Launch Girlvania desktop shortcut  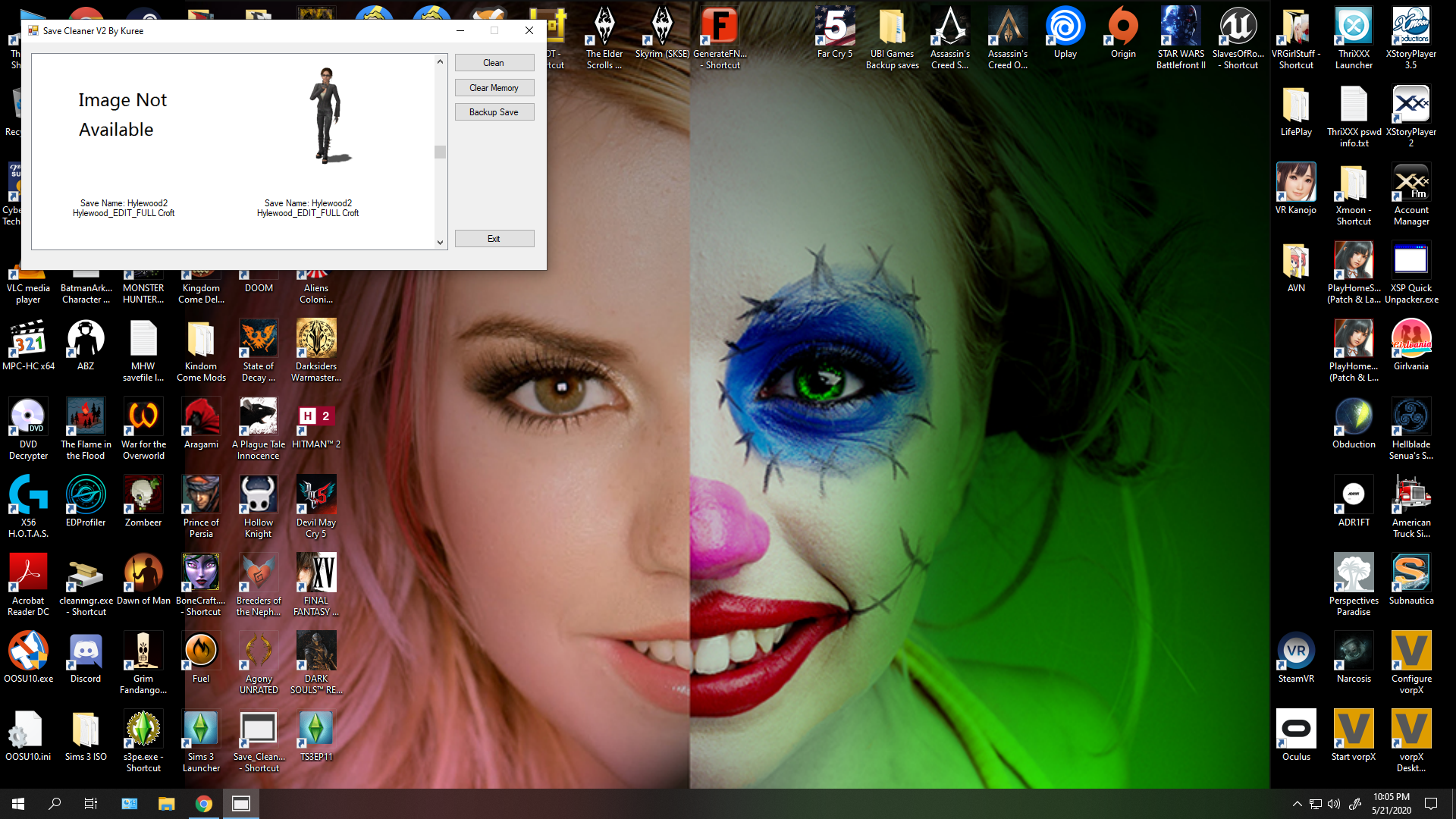[x=1411, y=346]
